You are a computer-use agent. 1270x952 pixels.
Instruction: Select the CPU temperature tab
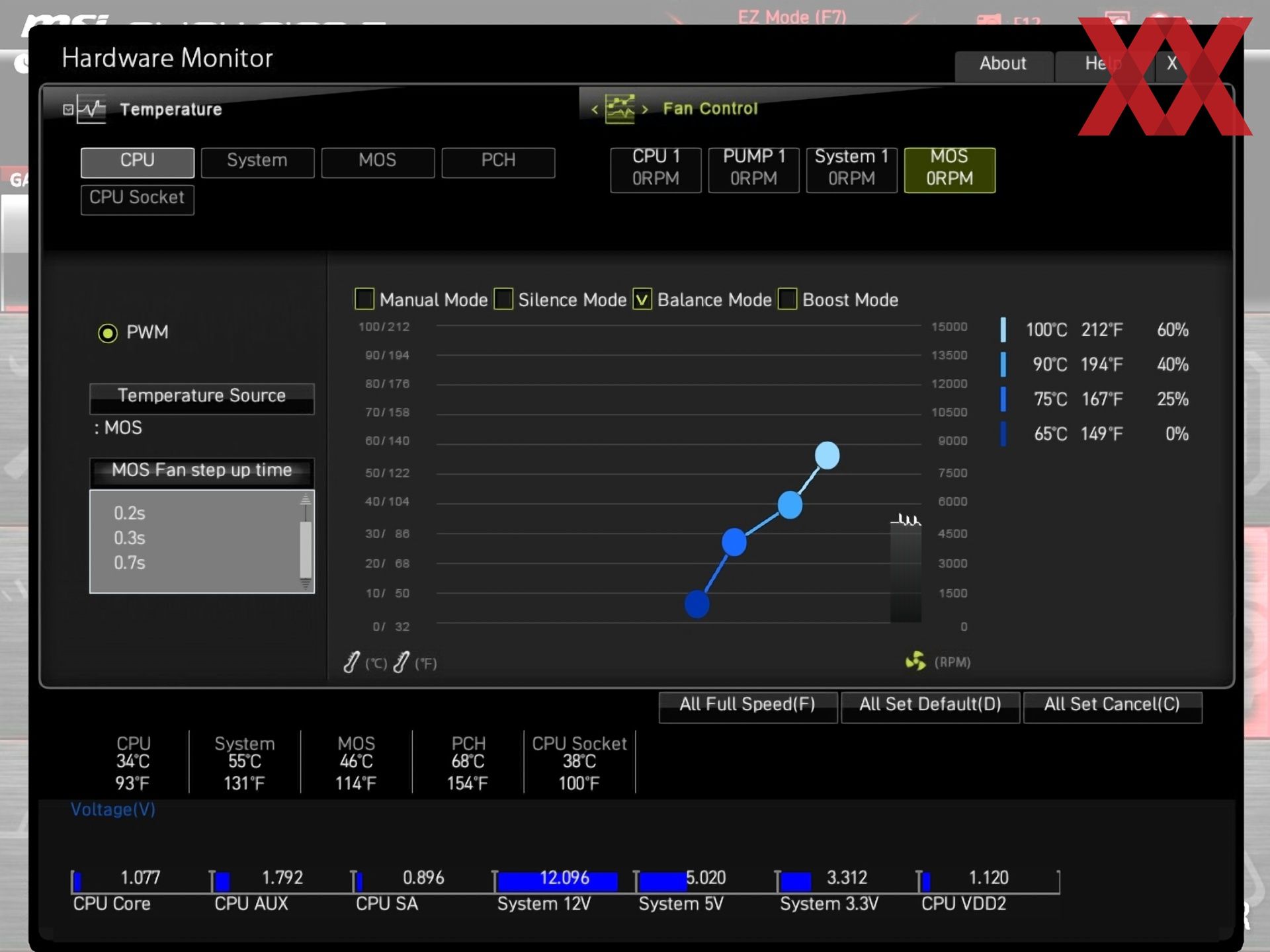click(x=138, y=162)
